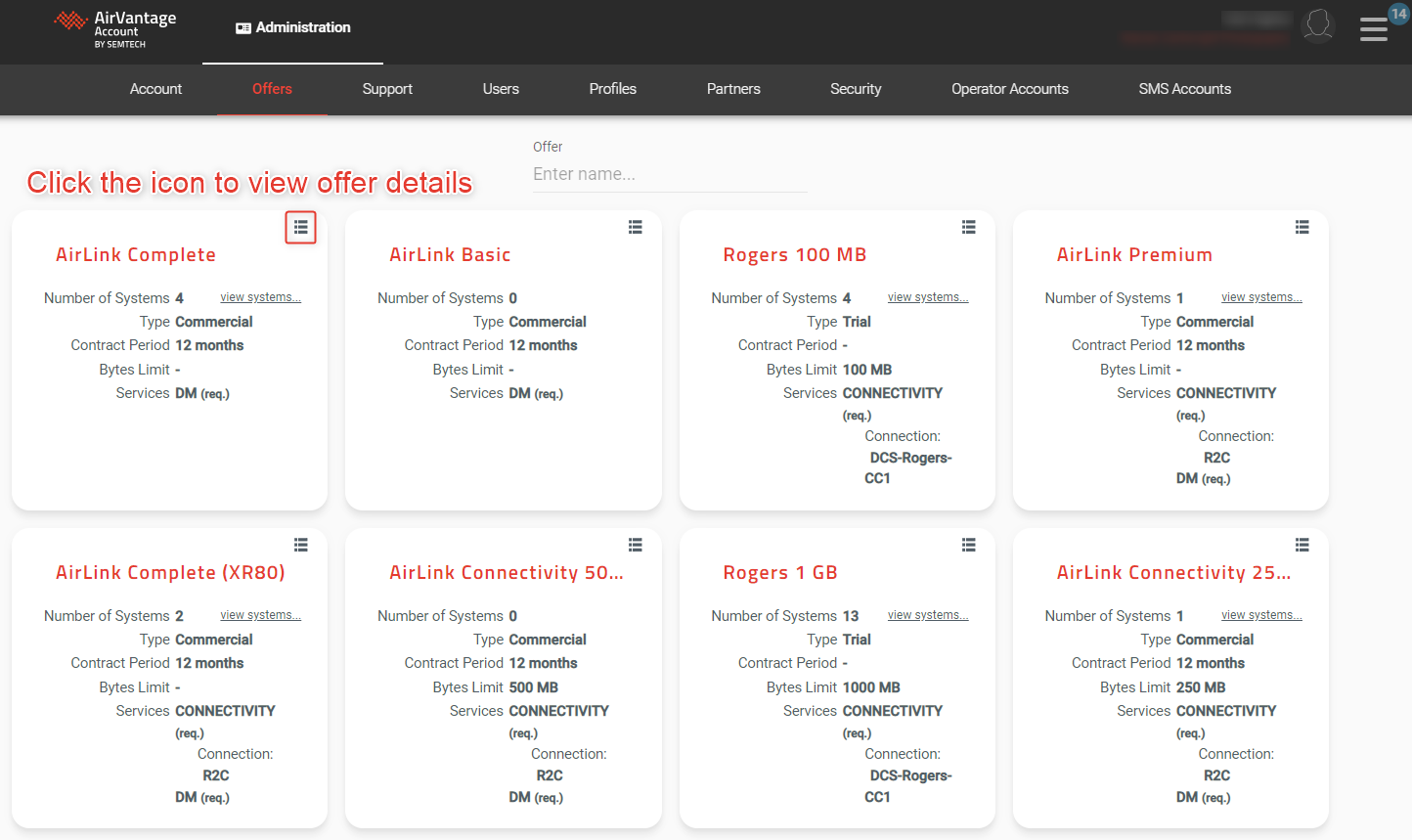Click view systems link for AirLink Premium
The image size is (1412, 840).
click(x=1260, y=297)
